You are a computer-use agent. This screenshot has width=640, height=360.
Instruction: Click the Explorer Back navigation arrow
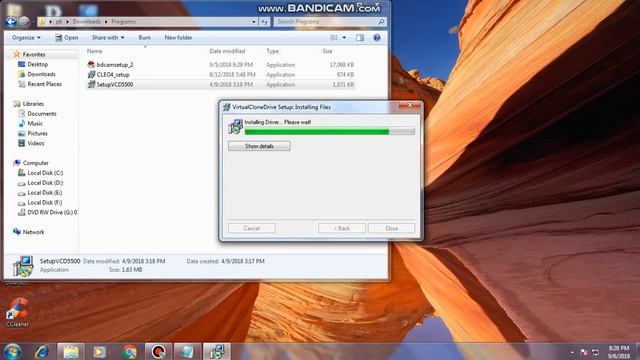[11, 22]
